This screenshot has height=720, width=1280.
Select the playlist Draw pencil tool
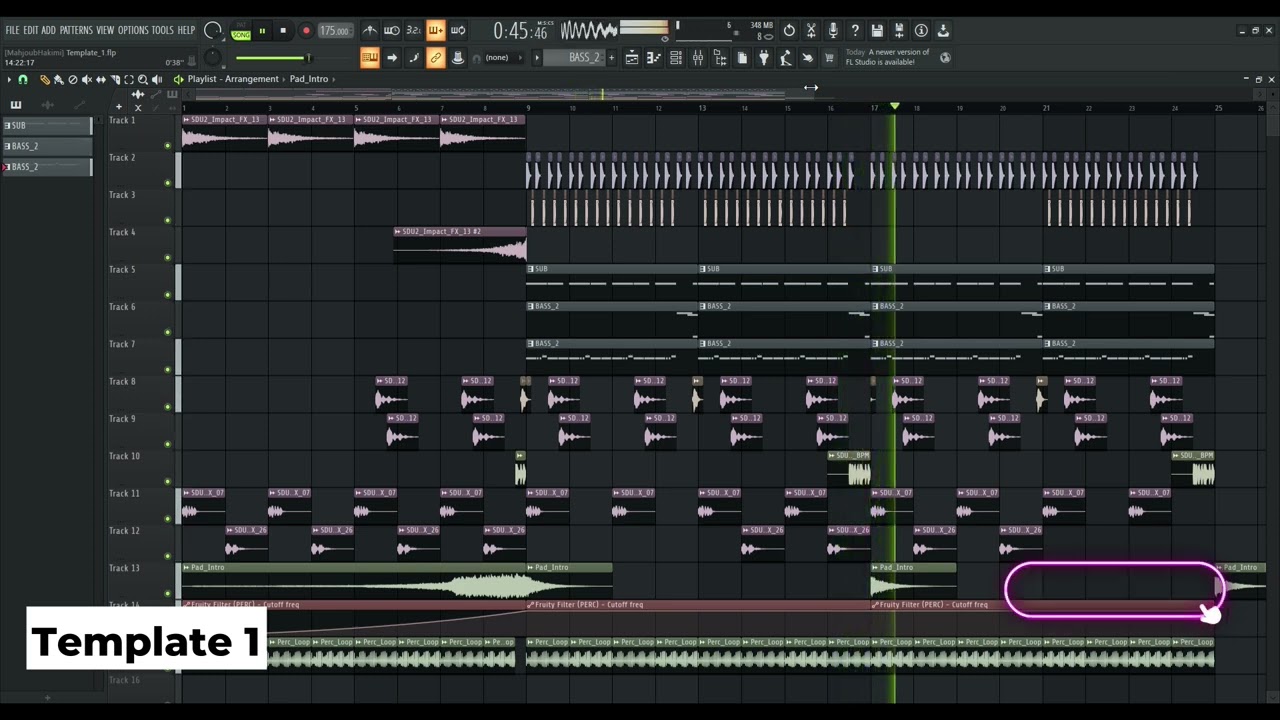coord(45,79)
